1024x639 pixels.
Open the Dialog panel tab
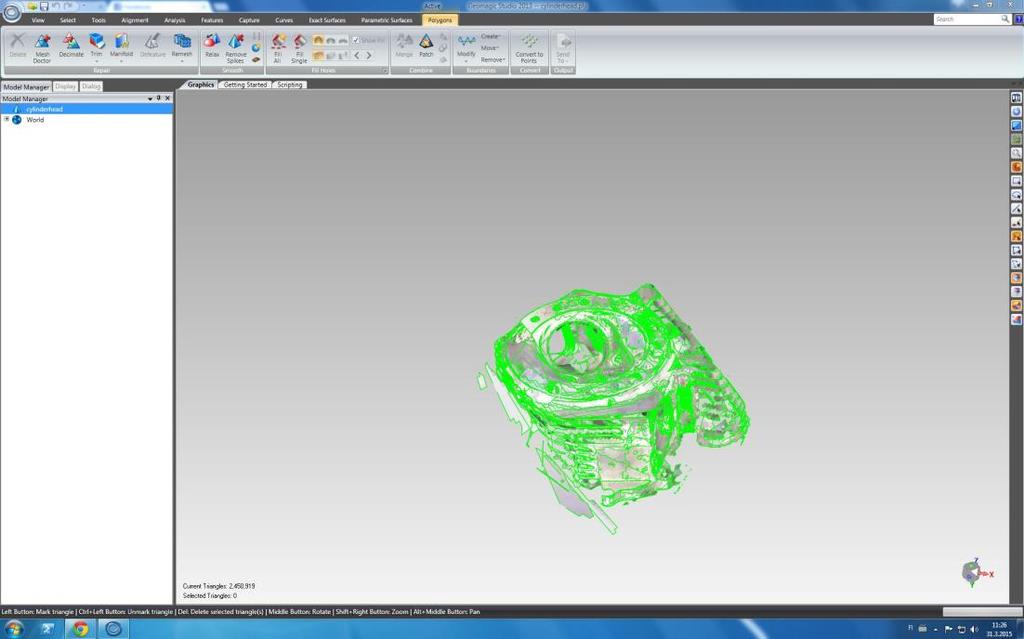tap(91, 86)
